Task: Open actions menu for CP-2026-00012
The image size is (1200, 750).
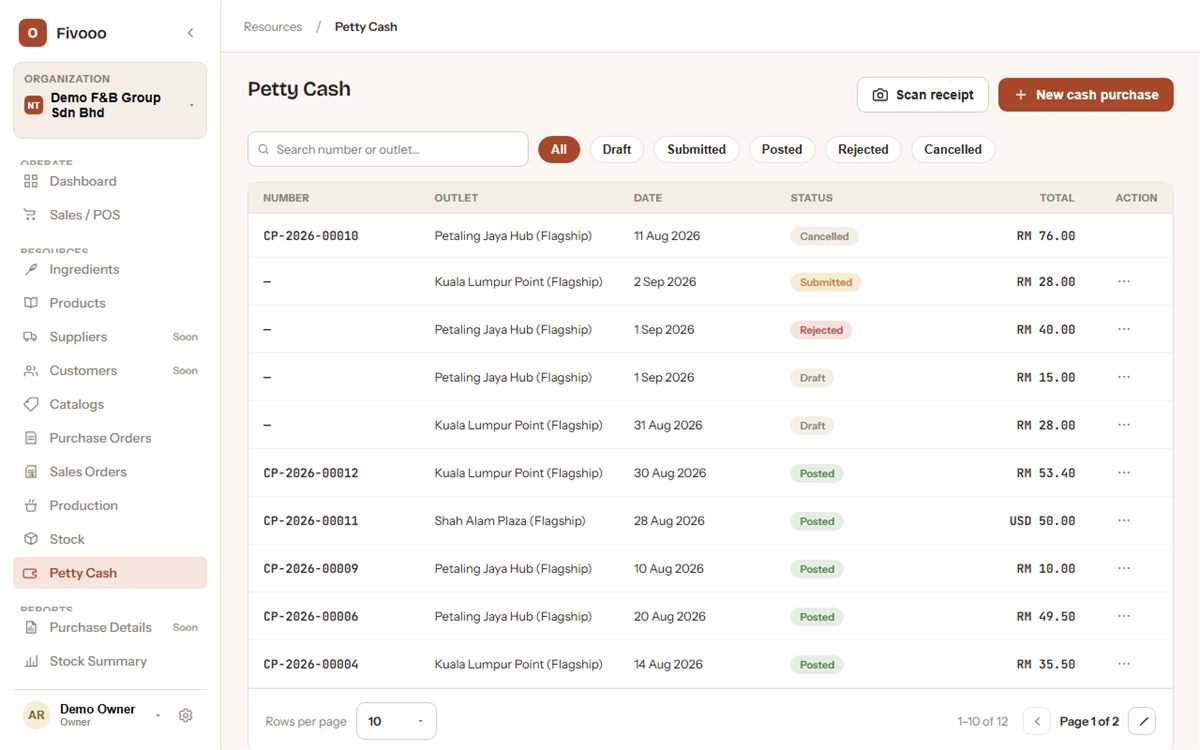Action: coord(1124,473)
